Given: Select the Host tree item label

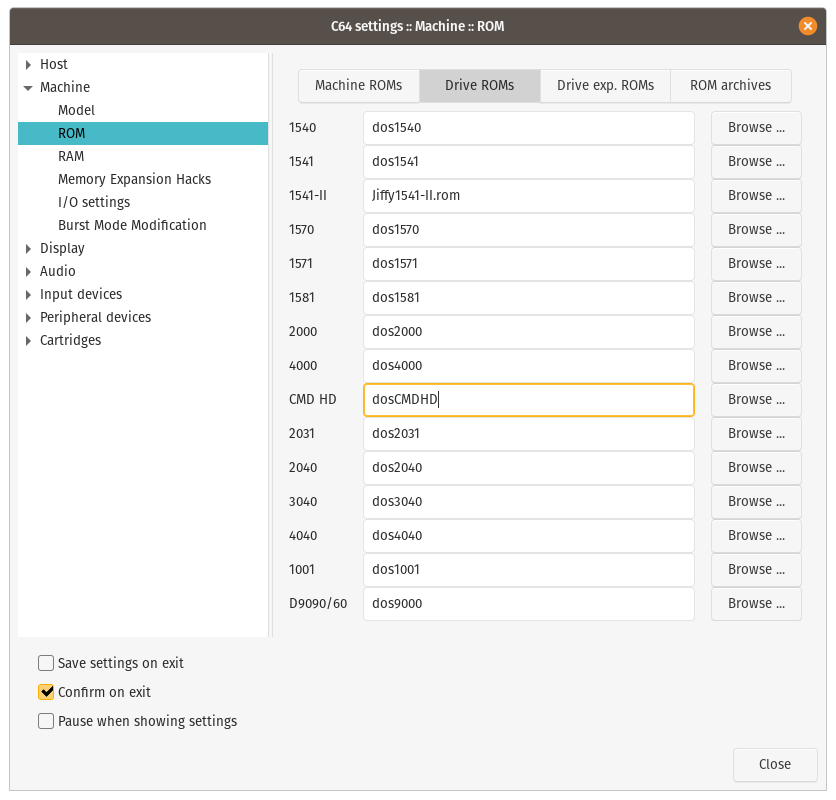Looking at the screenshot, I should [x=54, y=65].
